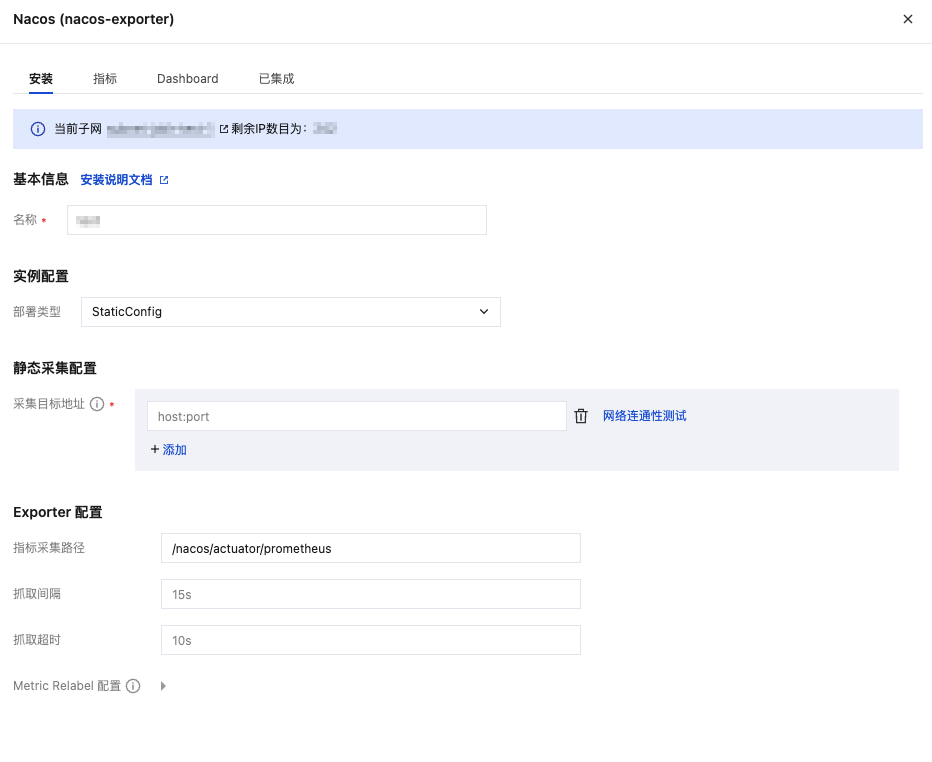Add another target with 添加

(x=169, y=450)
